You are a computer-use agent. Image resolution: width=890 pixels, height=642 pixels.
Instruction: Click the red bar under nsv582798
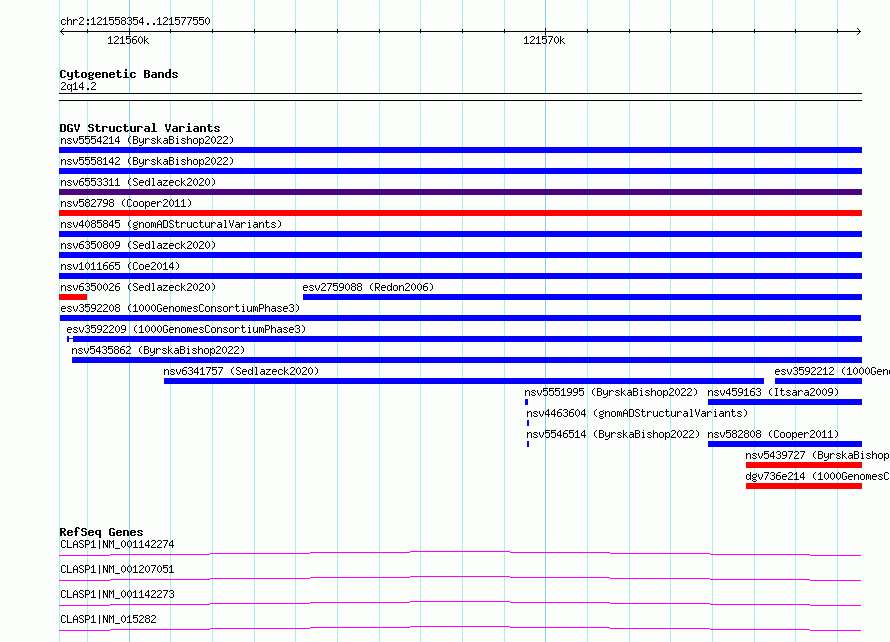point(460,213)
